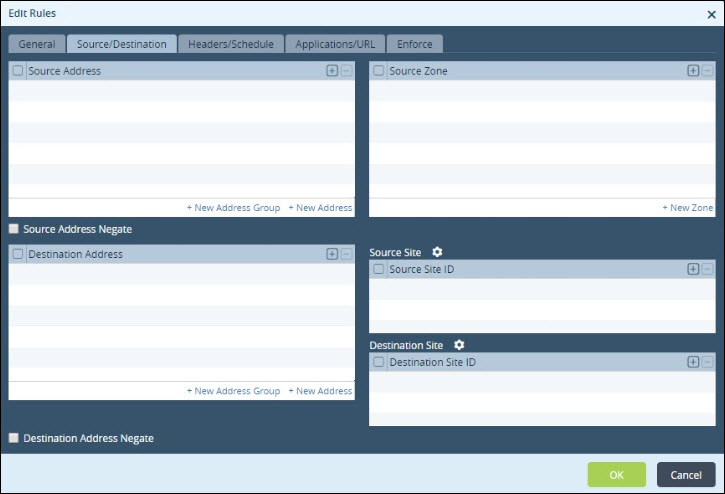725x494 pixels.
Task: Confirm changes with the OK button
Action: 616,475
